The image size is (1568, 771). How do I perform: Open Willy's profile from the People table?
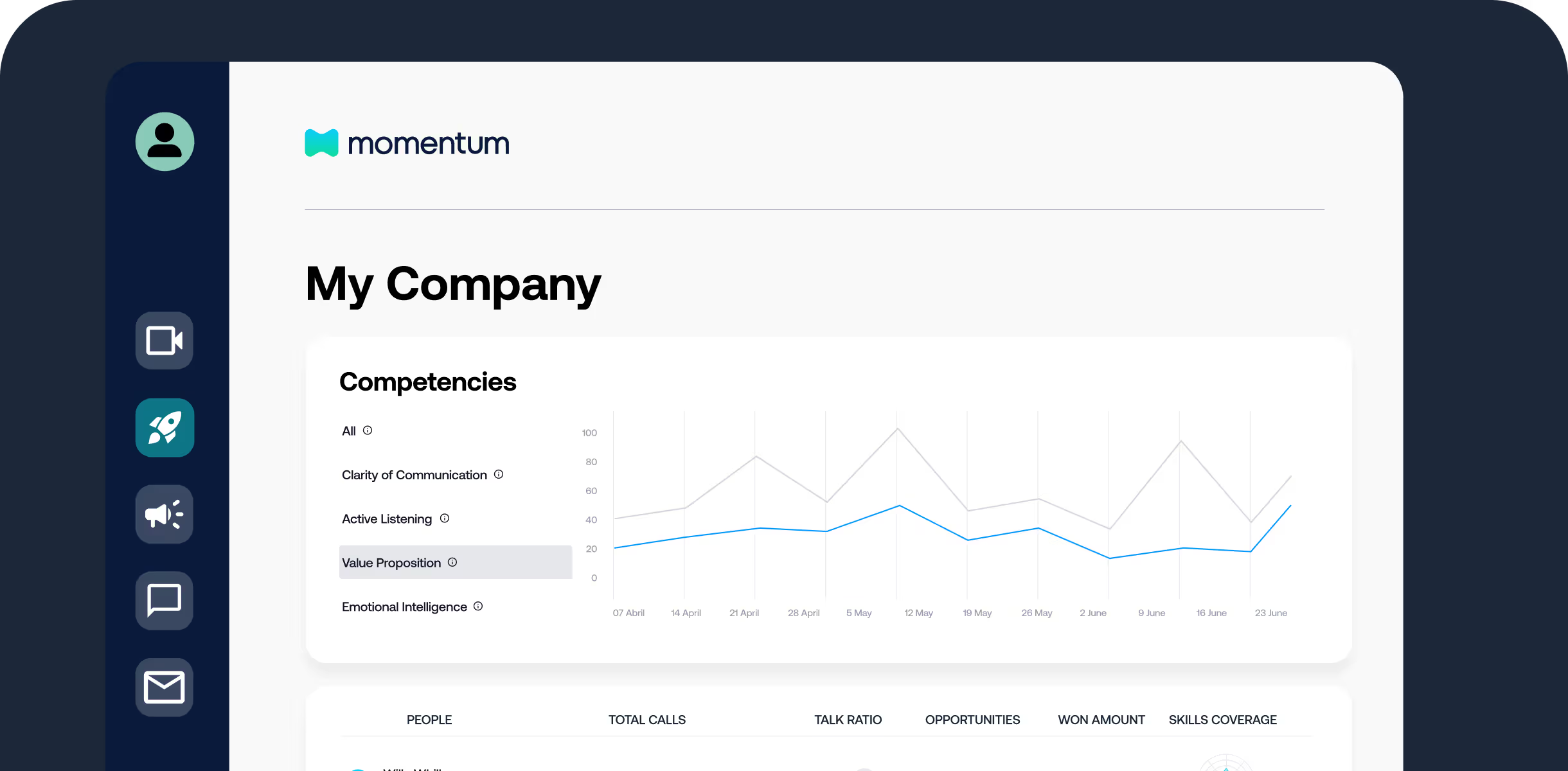click(x=411, y=768)
